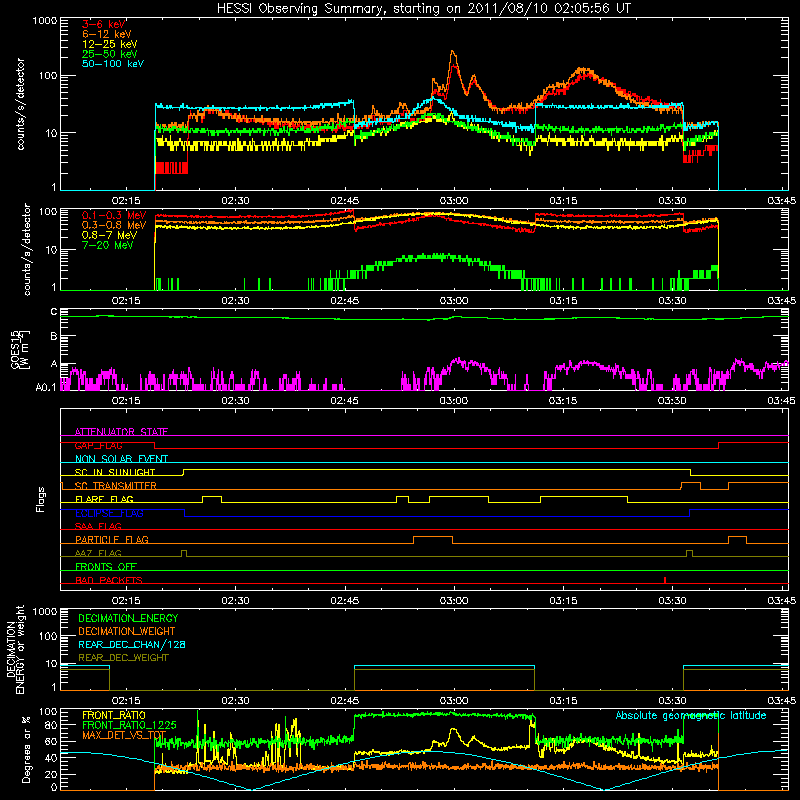Select the cyan 50-100 keV legend label
This screenshot has width=800, height=800.
click(x=113, y=64)
